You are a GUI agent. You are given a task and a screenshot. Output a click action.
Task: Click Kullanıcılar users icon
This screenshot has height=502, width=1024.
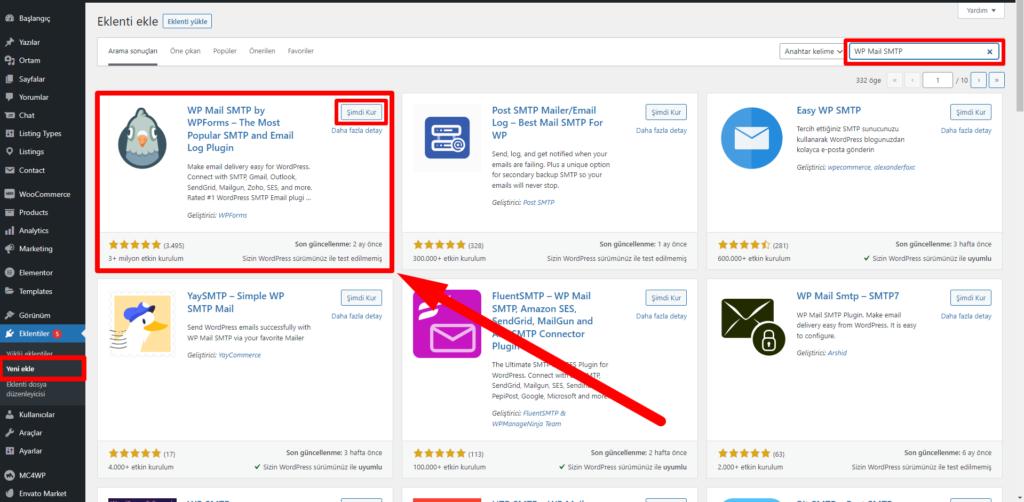[x=9, y=414]
